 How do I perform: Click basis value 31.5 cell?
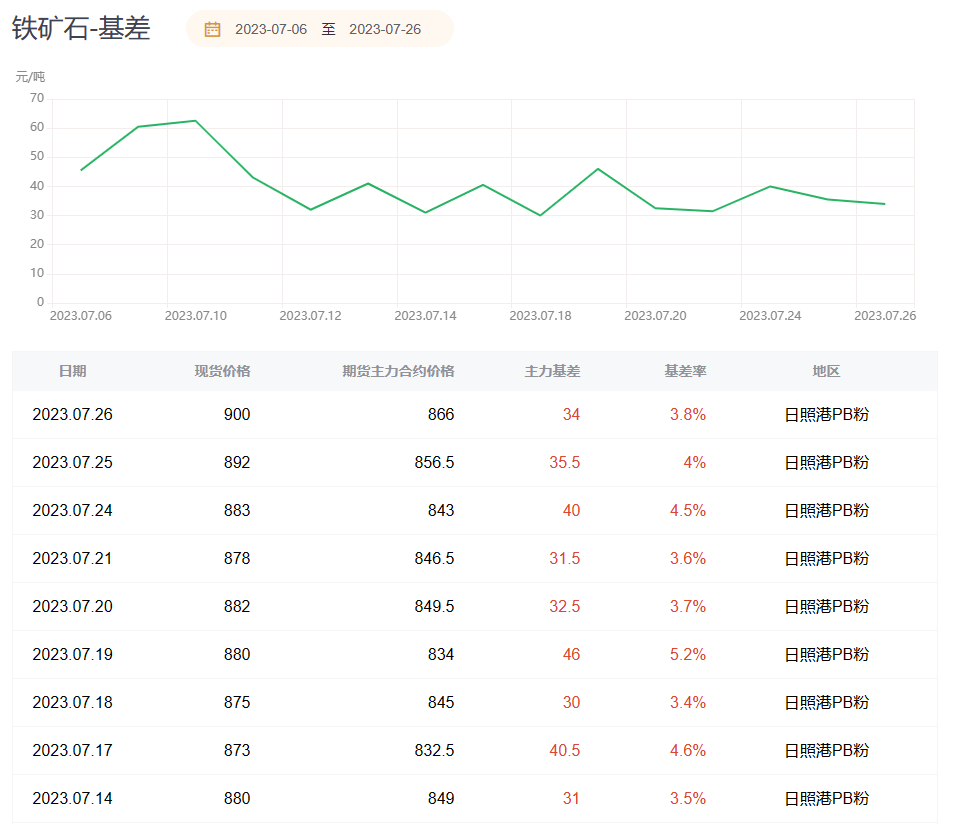pos(565,558)
